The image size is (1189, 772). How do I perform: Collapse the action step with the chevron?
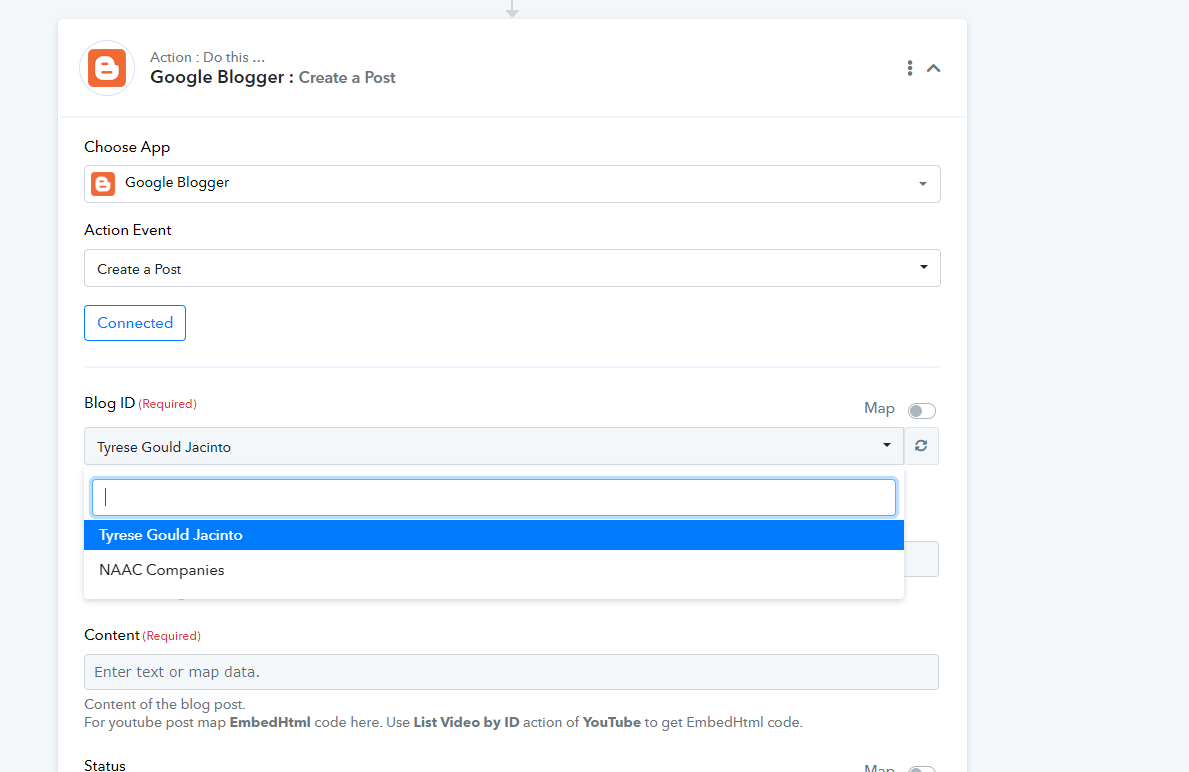click(x=933, y=68)
